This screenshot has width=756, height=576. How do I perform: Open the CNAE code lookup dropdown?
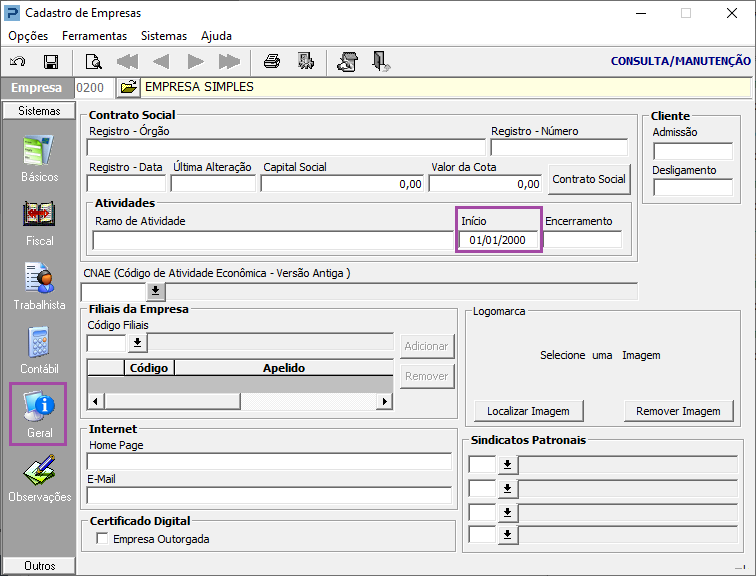pyautogui.click(x=155, y=292)
